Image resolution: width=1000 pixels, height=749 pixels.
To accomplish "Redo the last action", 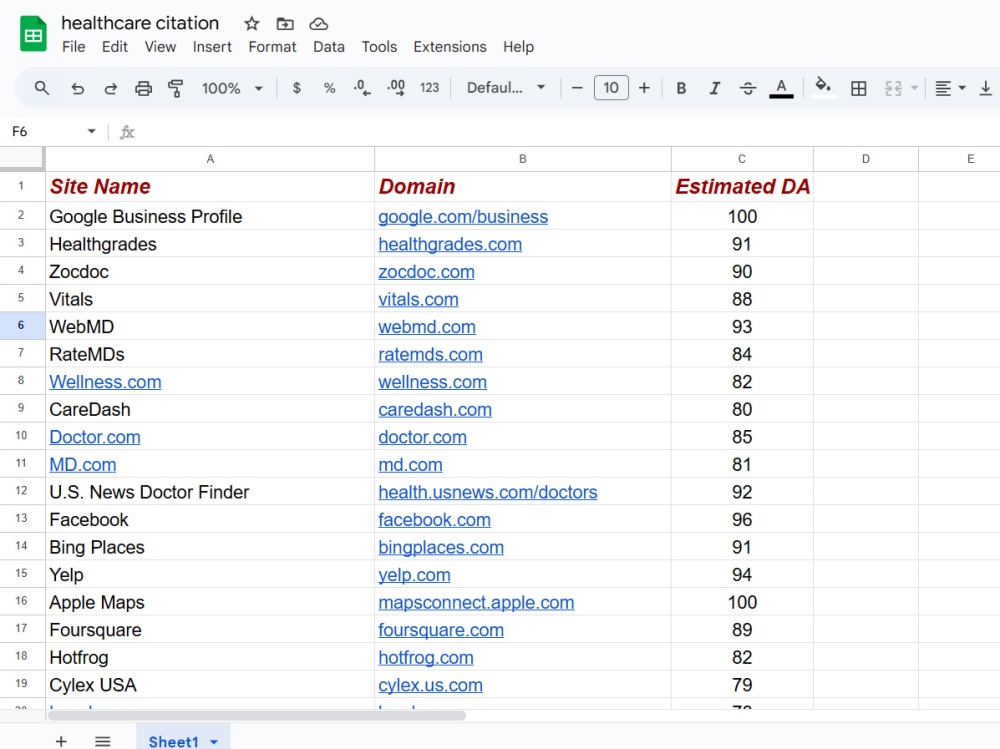I will [110, 88].
